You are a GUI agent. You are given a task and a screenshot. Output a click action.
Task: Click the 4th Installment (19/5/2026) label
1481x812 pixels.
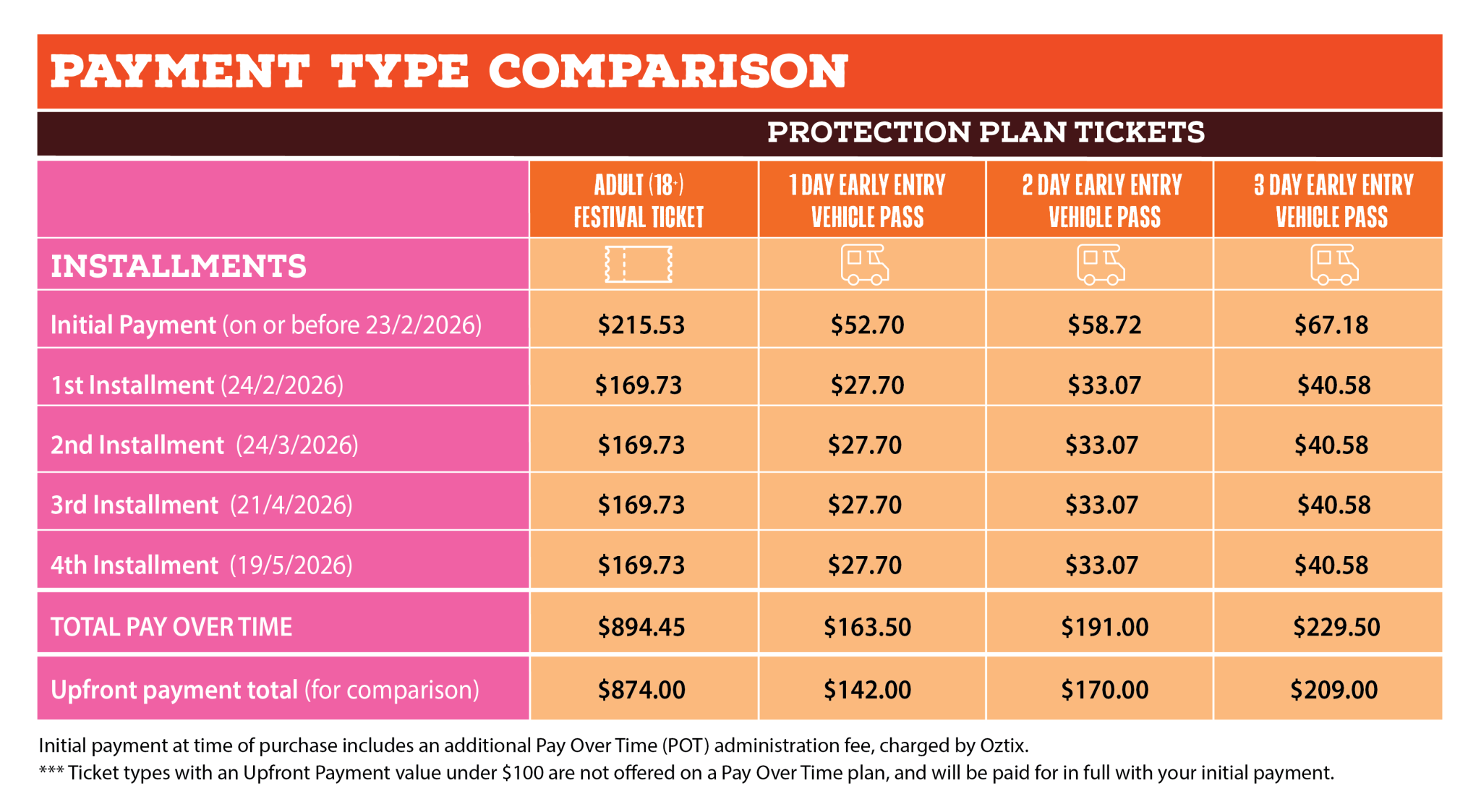tap(201, 565)
